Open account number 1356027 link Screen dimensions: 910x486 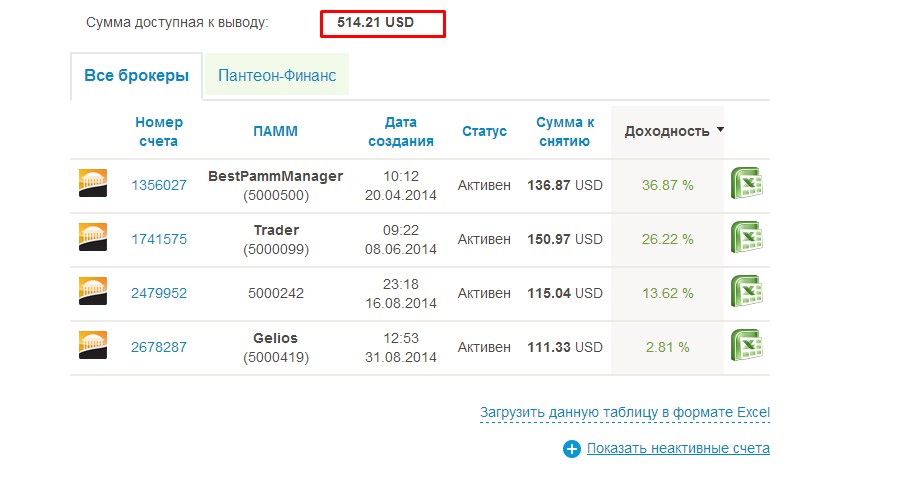pos(159,185)
